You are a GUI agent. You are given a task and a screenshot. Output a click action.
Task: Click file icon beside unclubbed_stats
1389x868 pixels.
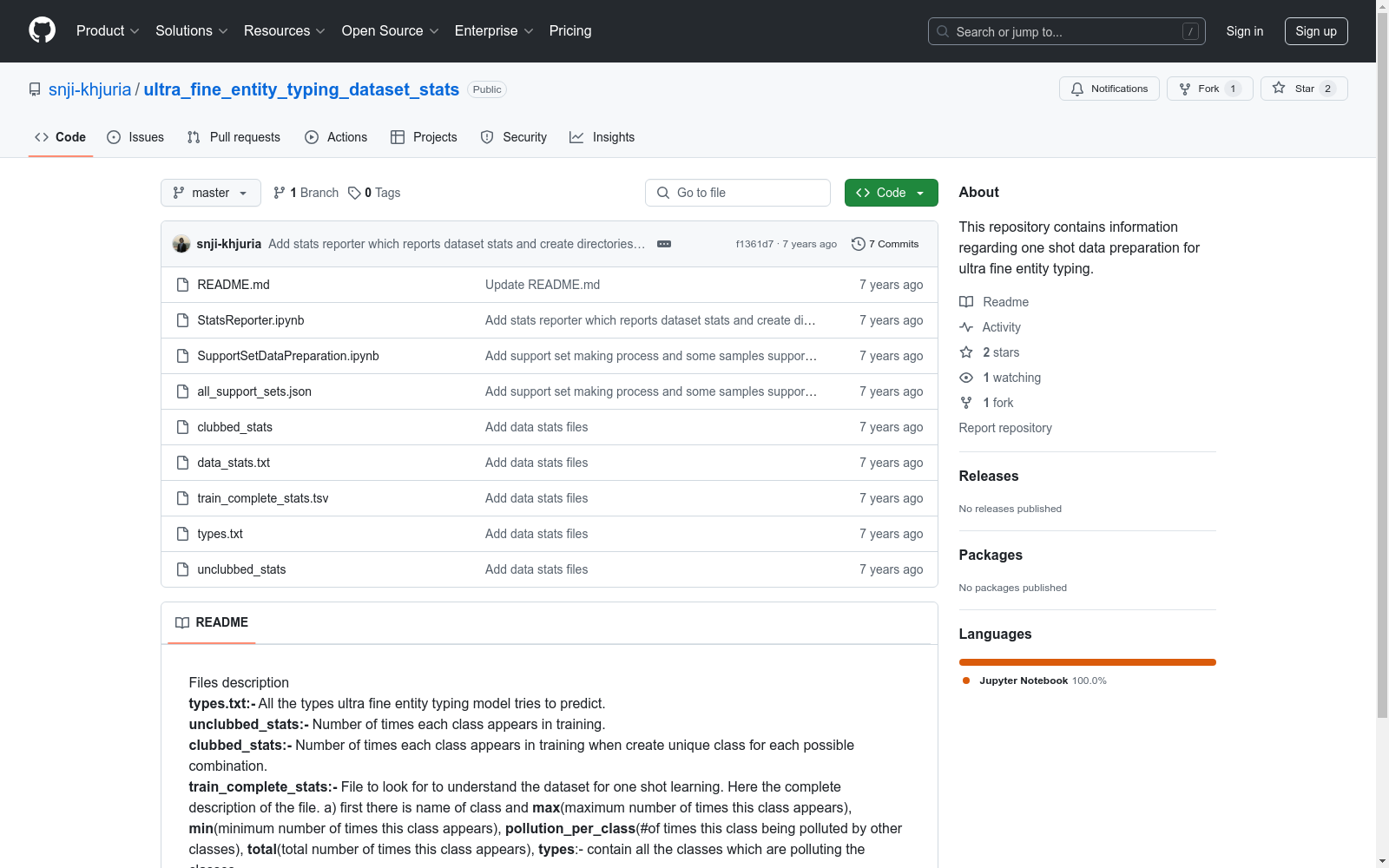click(182, 569)
